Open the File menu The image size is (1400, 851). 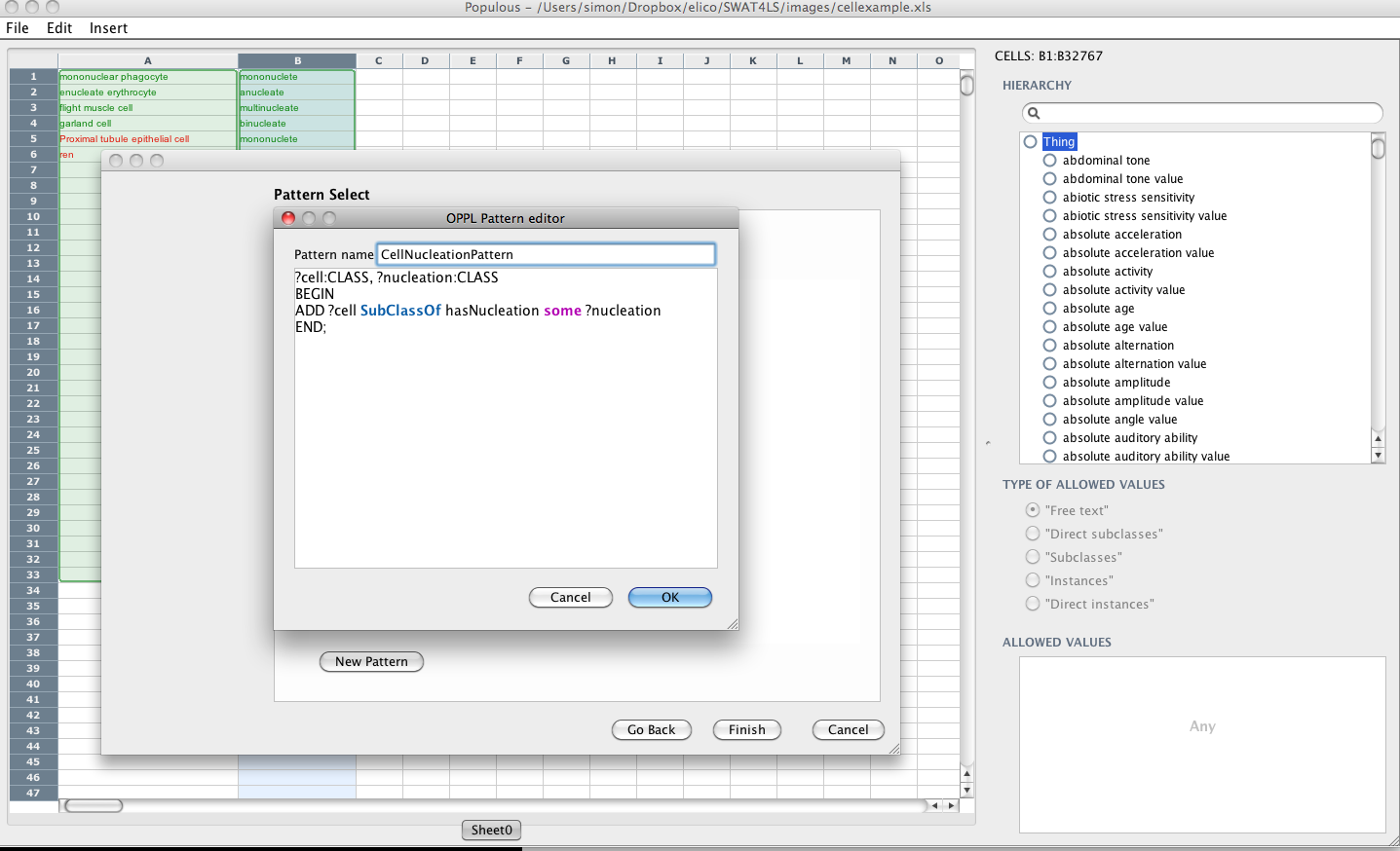click(18, 28)
